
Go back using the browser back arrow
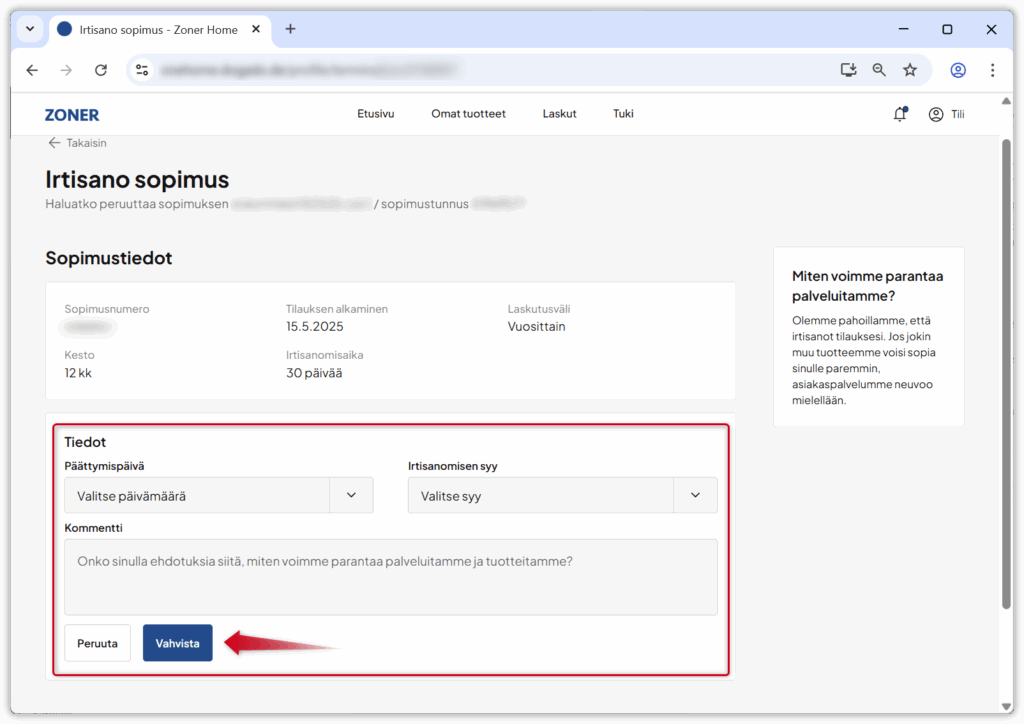click(32, 70)
